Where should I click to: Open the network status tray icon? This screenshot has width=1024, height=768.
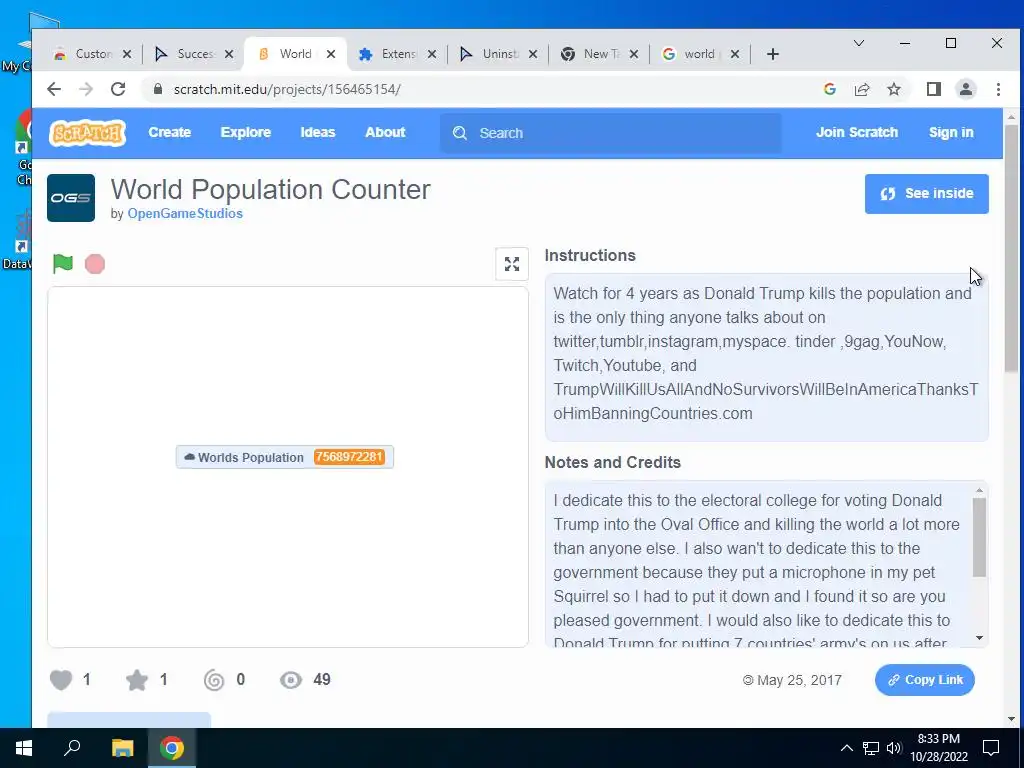coord(871,748)
